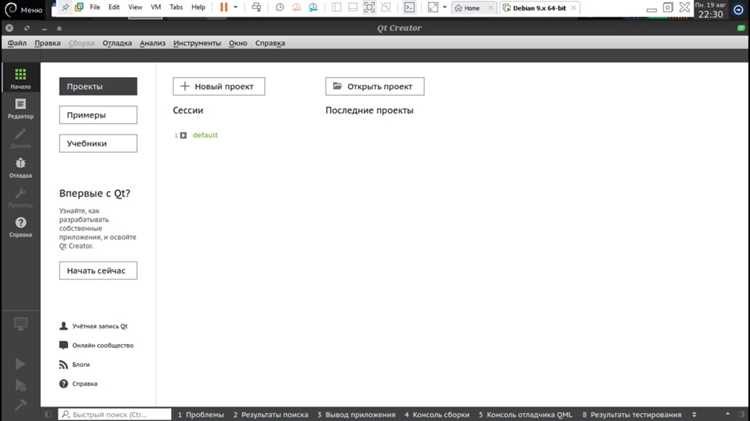Click the Учебники button
Viewport: 750px width, 421px height.
coord(98,144)
